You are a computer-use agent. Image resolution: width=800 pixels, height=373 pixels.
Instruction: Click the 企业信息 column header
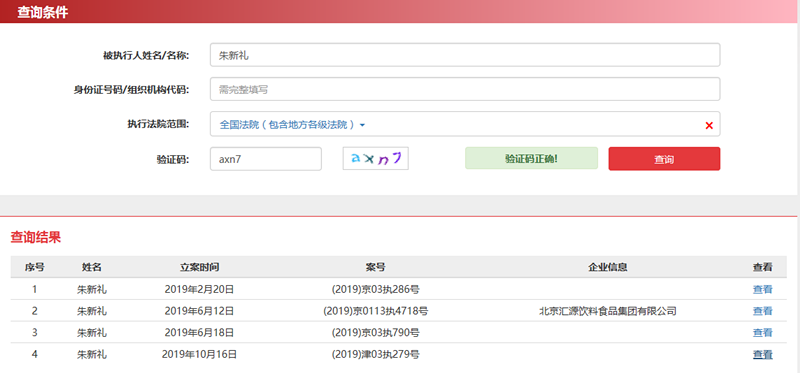coord(608,267)
